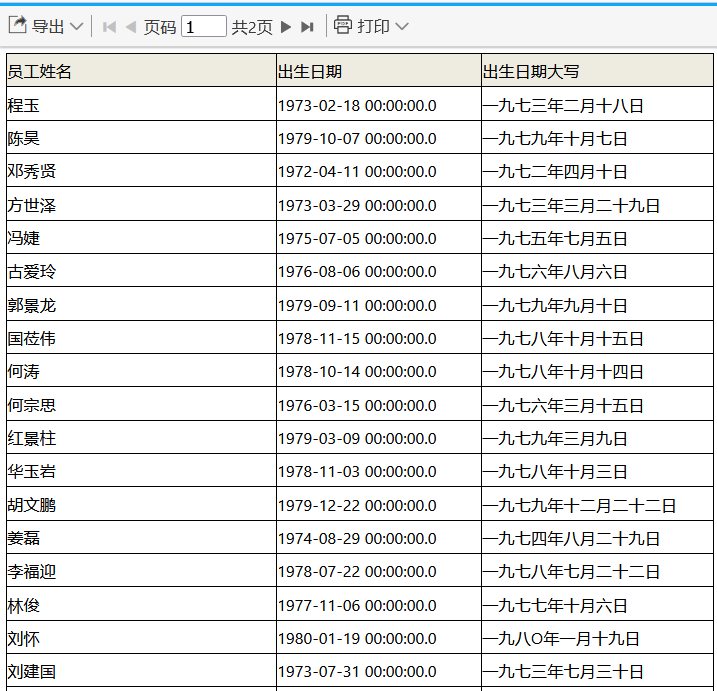
Task: Click the 员工姓名 column header
Action: point(141,70)
